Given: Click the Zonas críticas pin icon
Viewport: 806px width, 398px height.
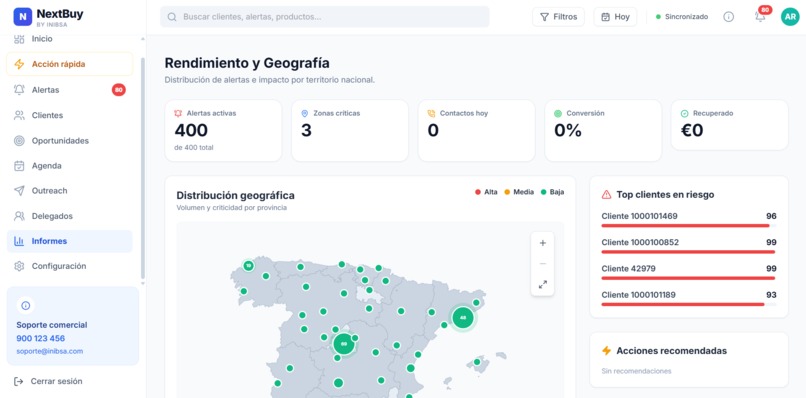Looking at the screenshot, I should (304, 114).
